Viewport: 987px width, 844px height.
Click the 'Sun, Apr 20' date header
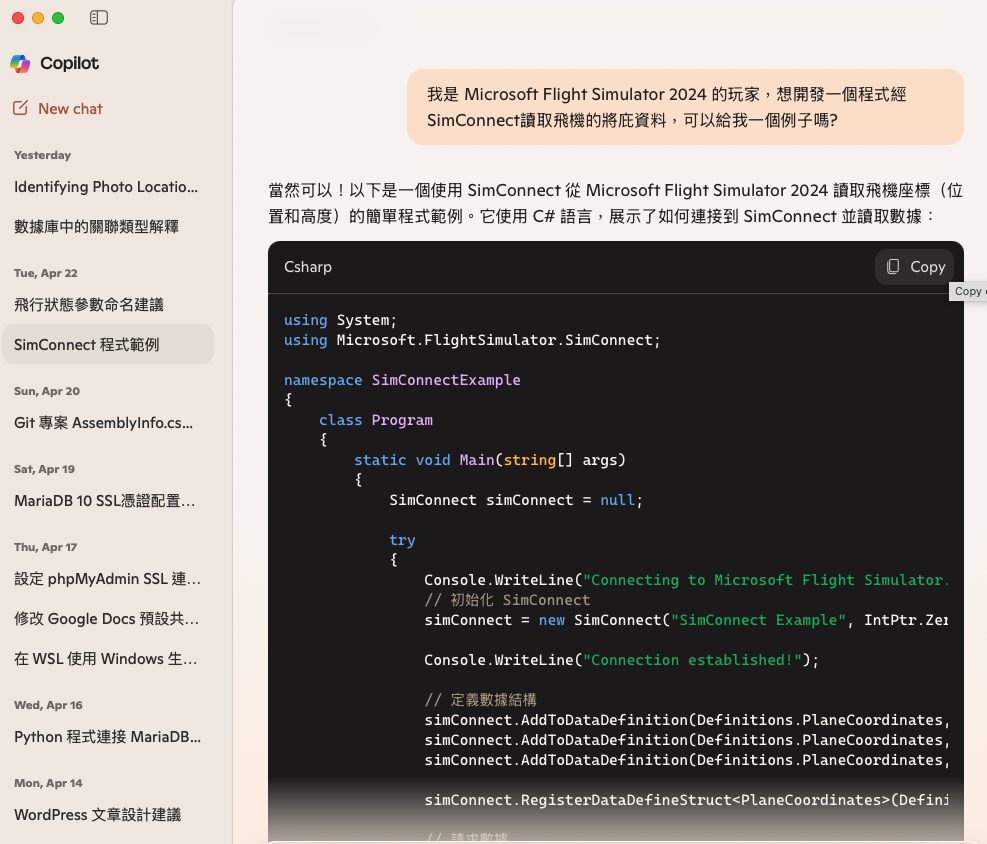pos(47,391)
